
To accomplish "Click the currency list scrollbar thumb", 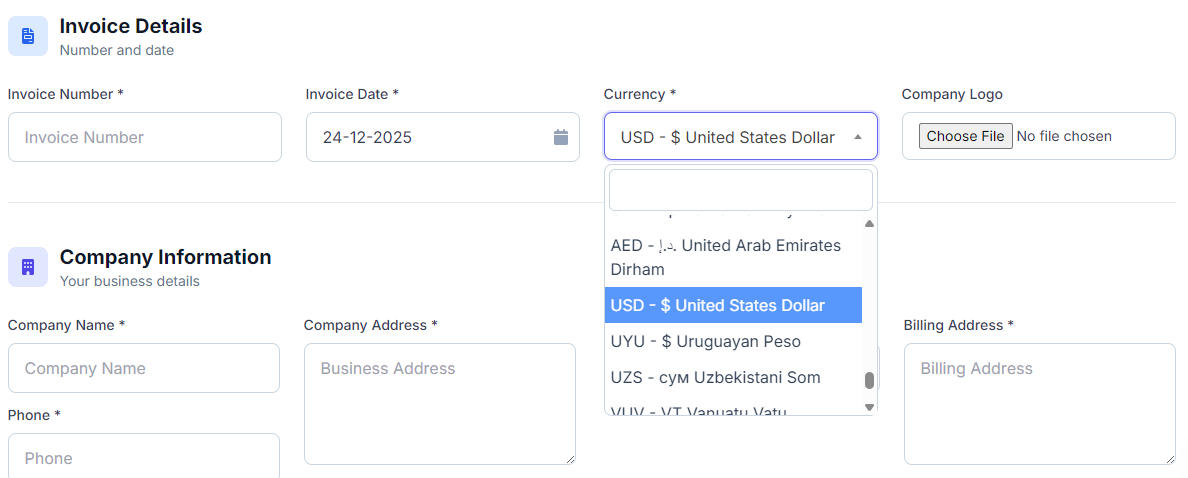I will (869, 381).
